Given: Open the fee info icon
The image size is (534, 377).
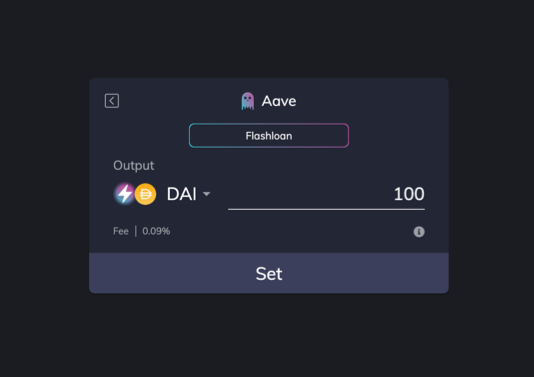Looking at the screenshot, I should click(x=419, y=232).
